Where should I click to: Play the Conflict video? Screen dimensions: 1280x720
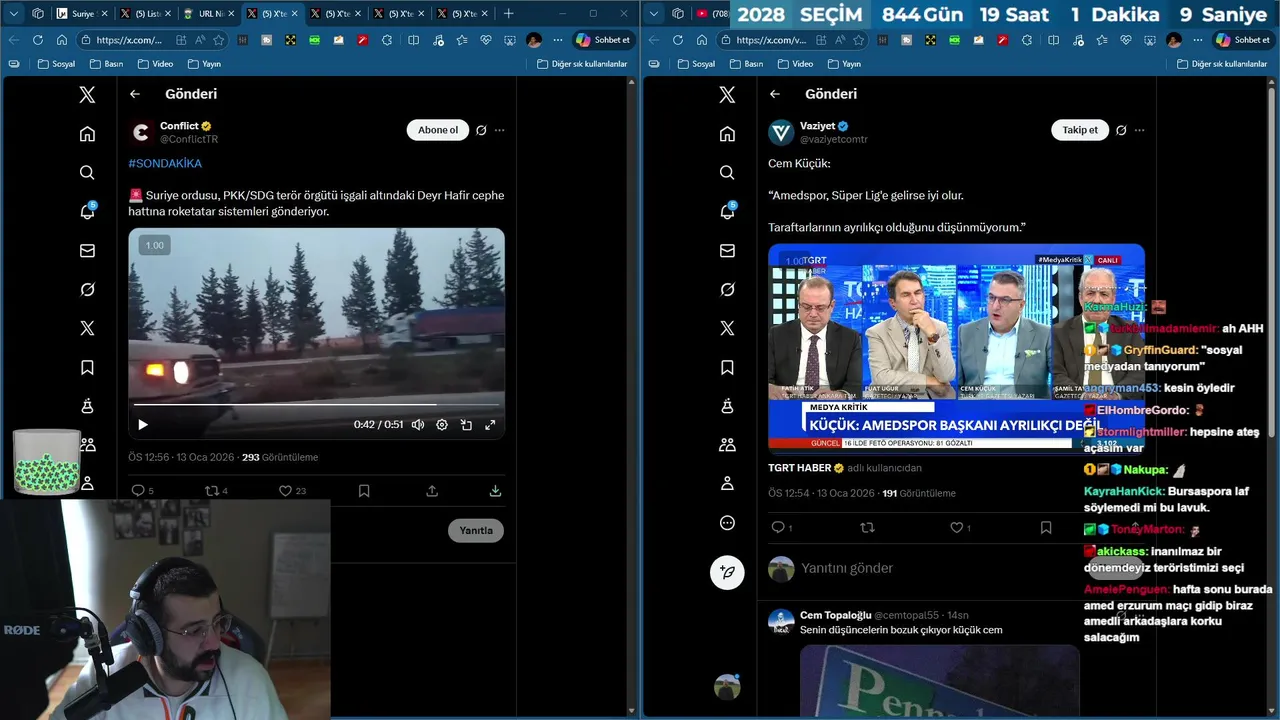(142, 425)
